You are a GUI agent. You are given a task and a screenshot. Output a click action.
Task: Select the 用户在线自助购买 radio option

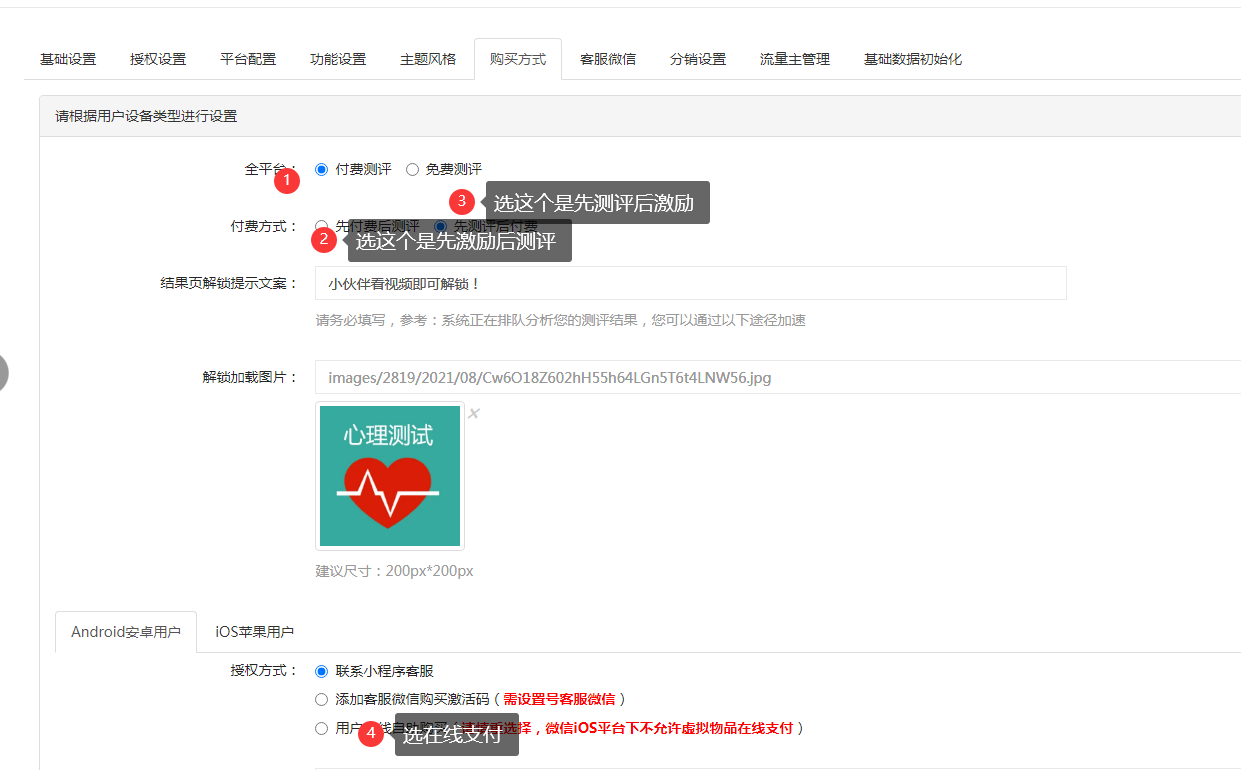tap(321, 728)
